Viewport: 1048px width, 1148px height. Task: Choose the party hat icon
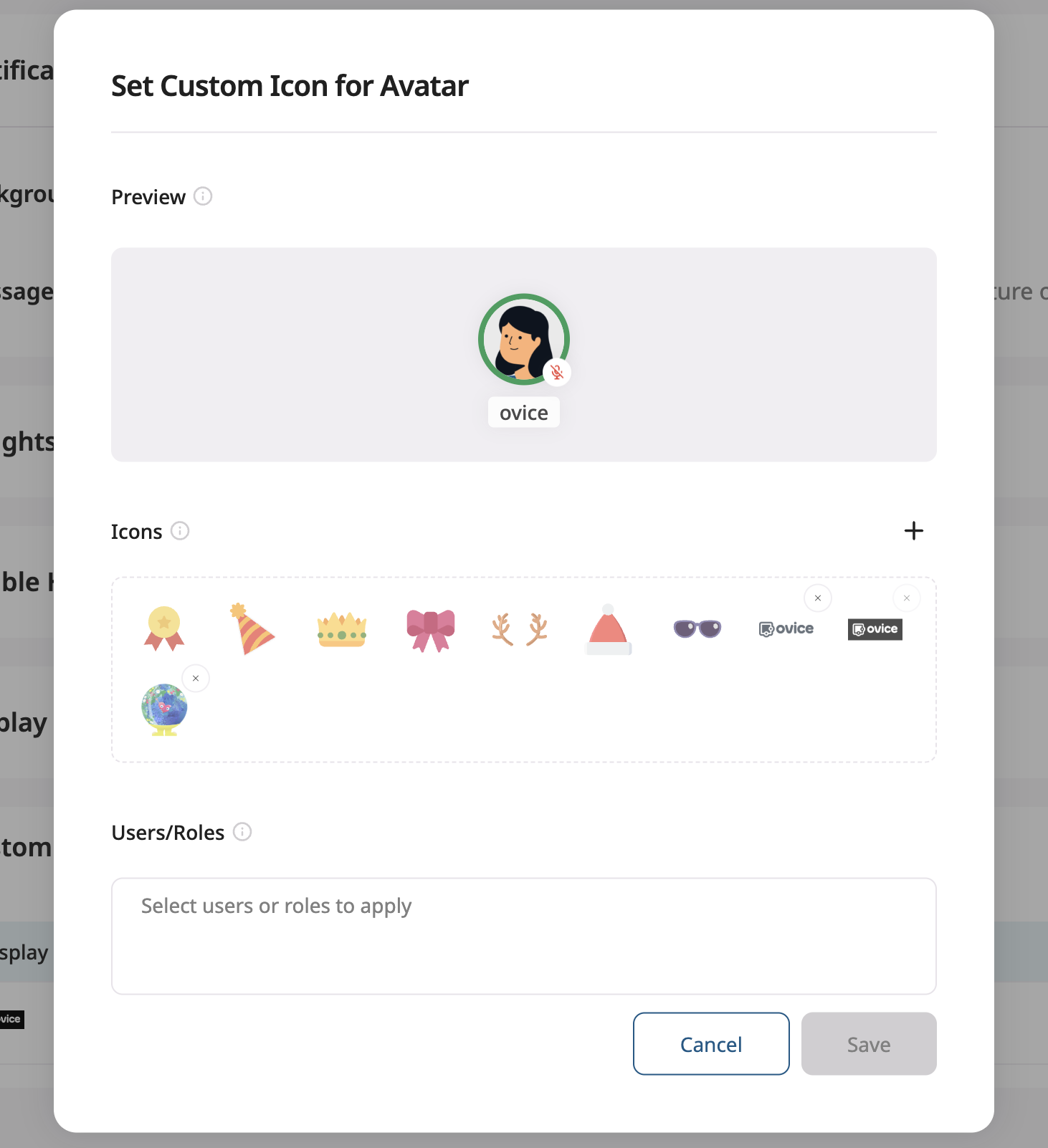pos(252,628)
